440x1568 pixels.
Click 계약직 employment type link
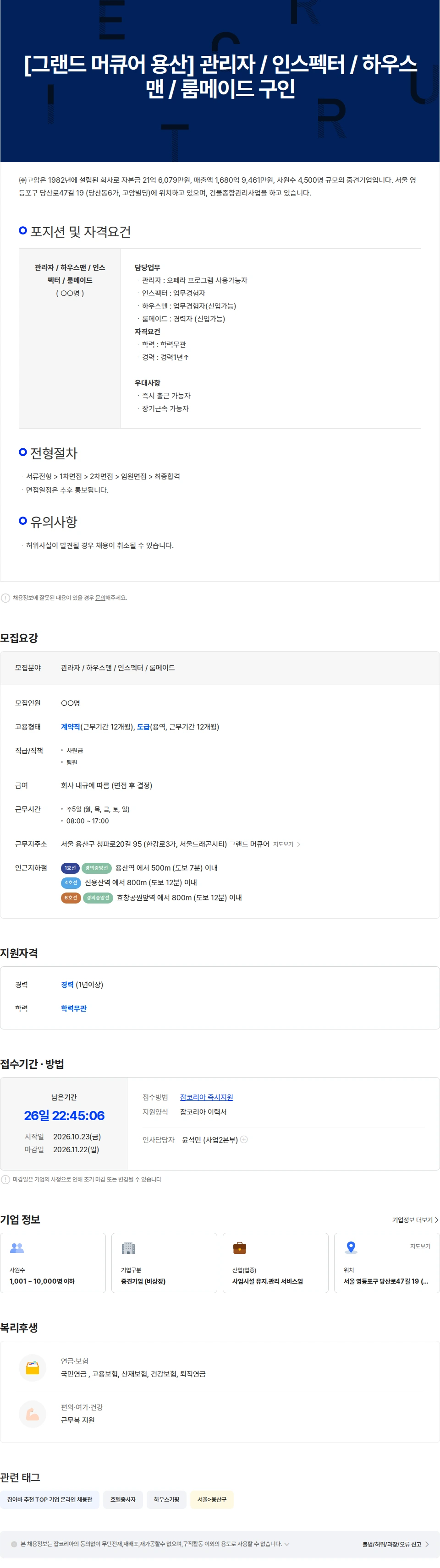[x=70, y=727]
